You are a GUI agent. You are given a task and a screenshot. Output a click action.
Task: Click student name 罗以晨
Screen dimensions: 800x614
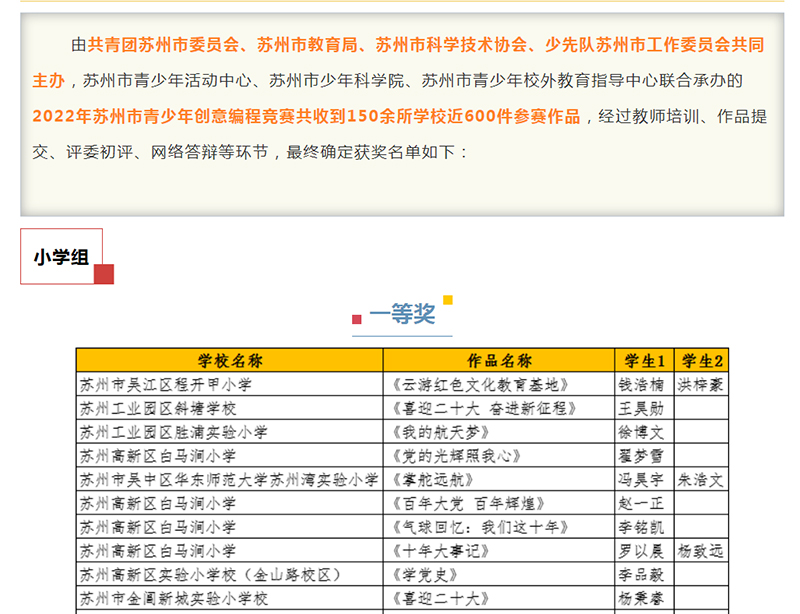641,551
